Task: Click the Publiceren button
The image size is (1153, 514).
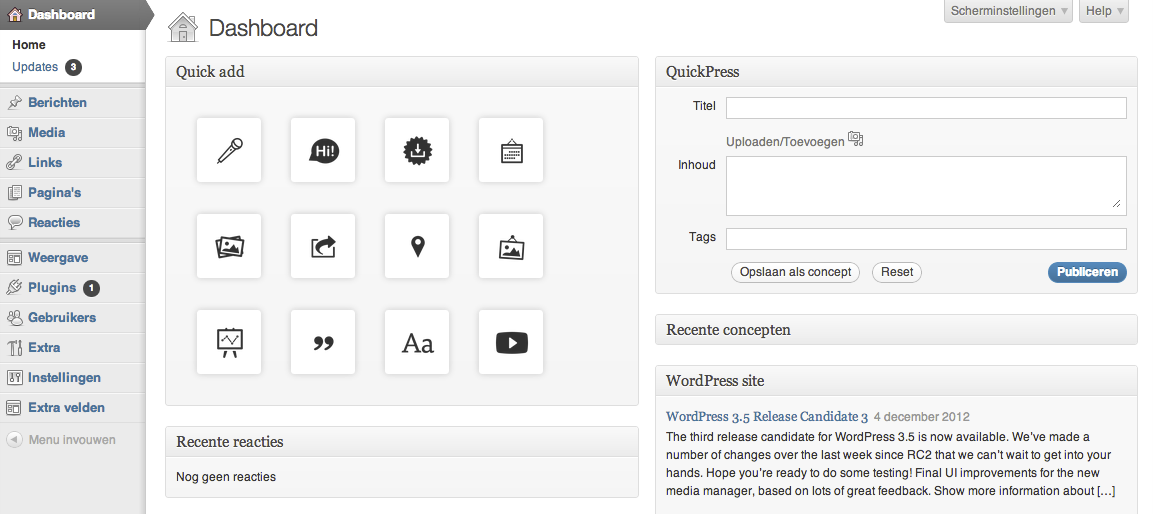Action: point(1087,272)
